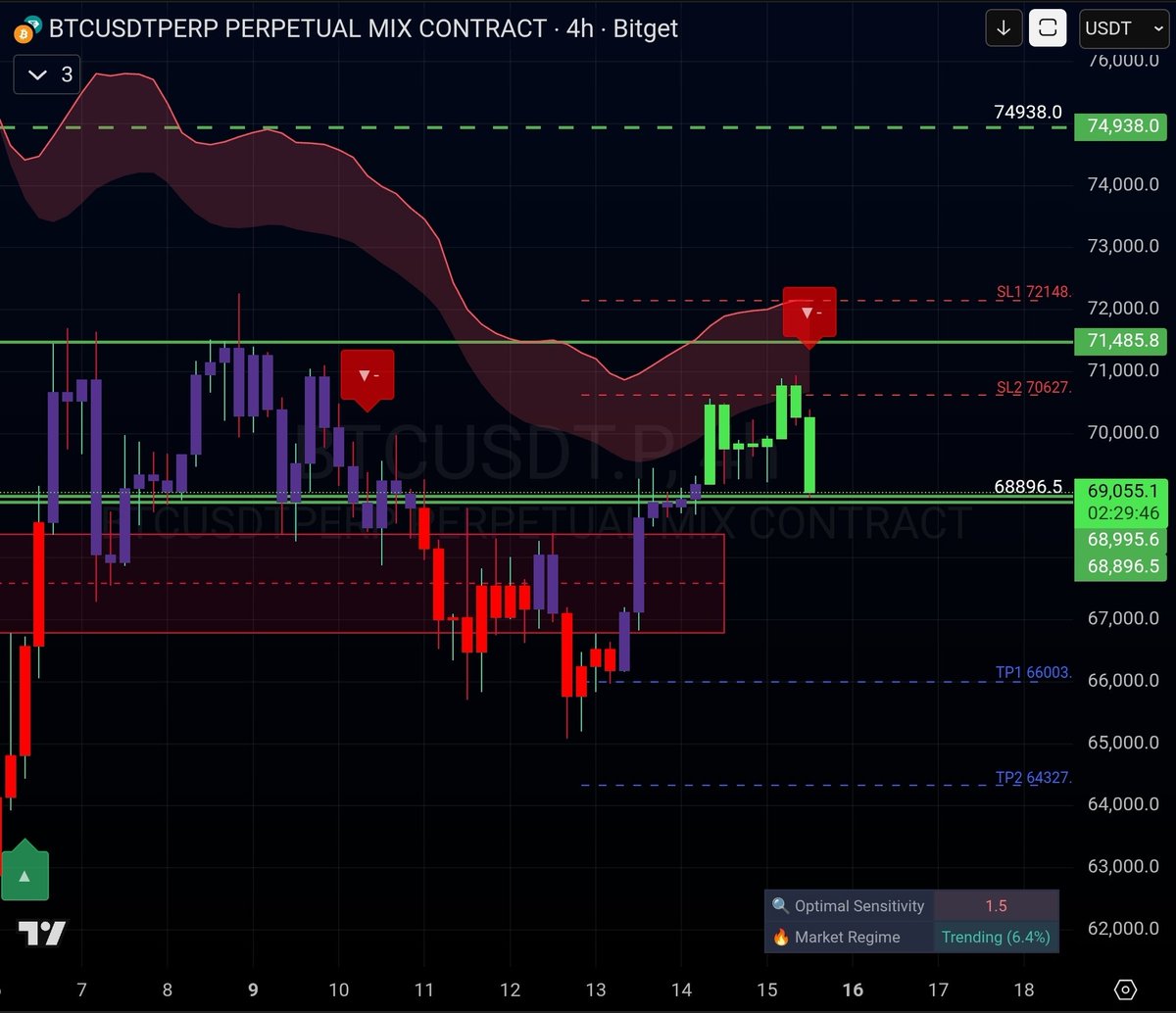Click the 74938.0 white line label
The image size is (1176, 1013).
click(x=1028, y=112)
